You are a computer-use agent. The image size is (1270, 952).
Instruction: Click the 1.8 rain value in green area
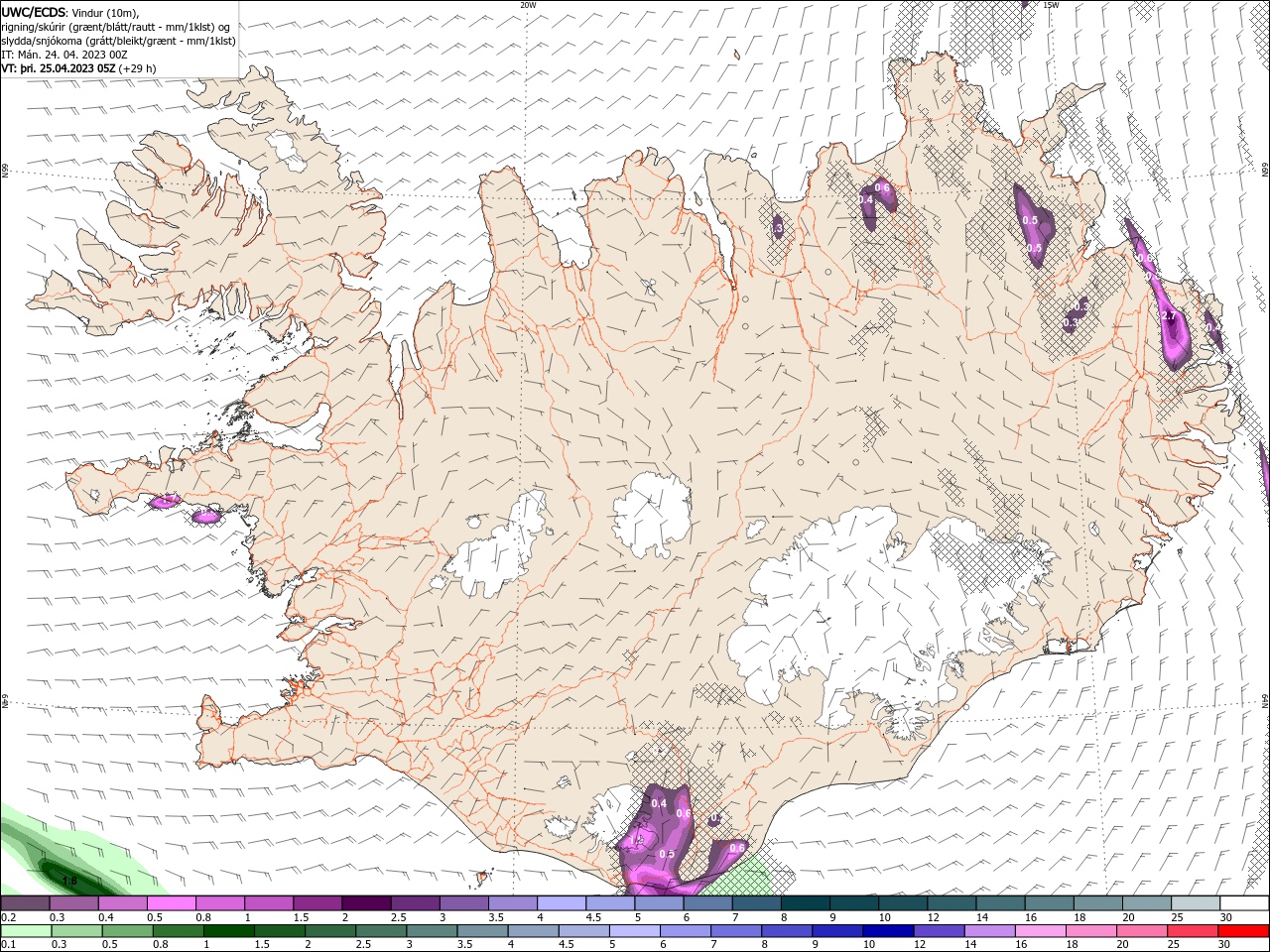click(69, 880)
